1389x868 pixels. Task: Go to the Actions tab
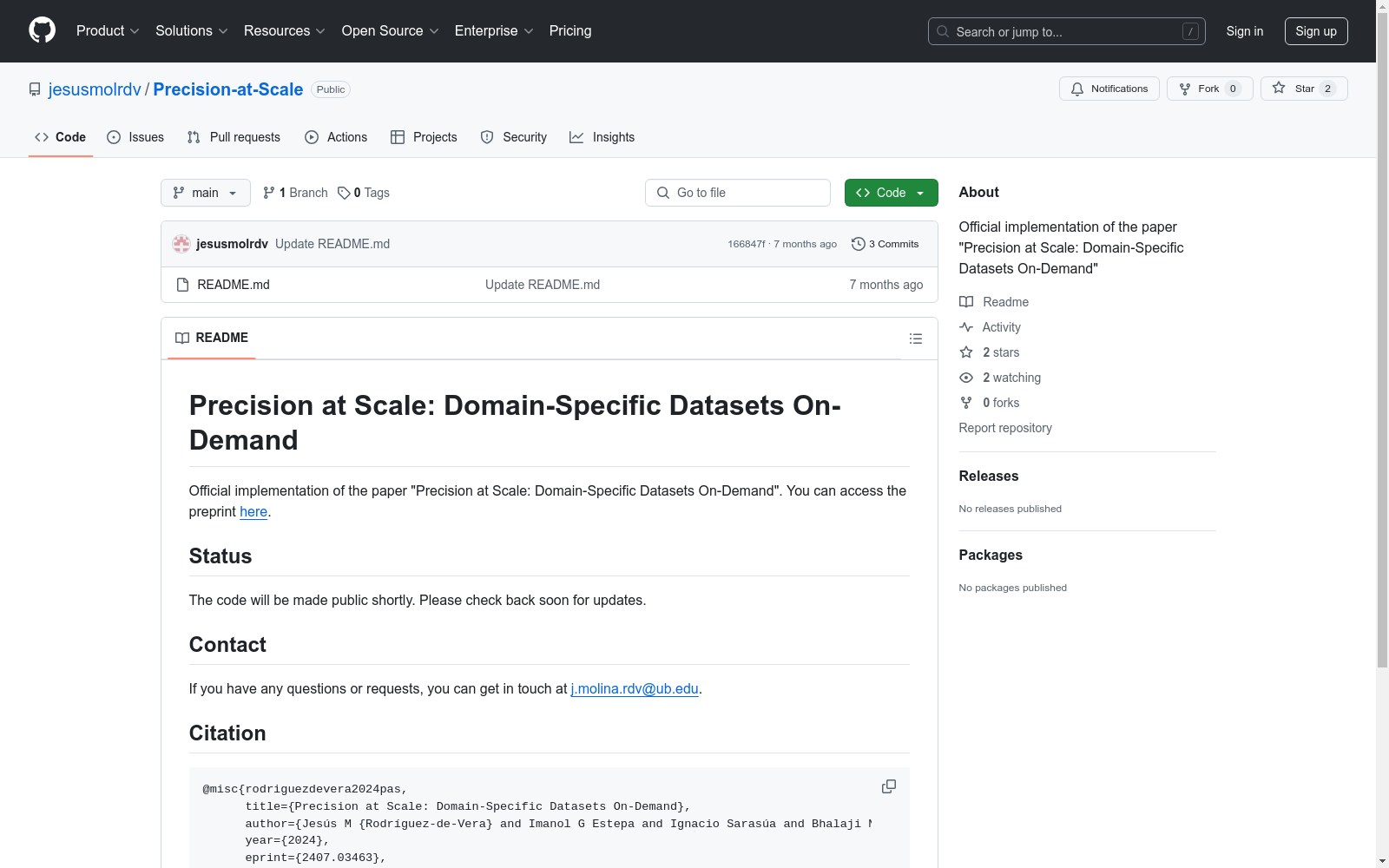click(336, 137)
